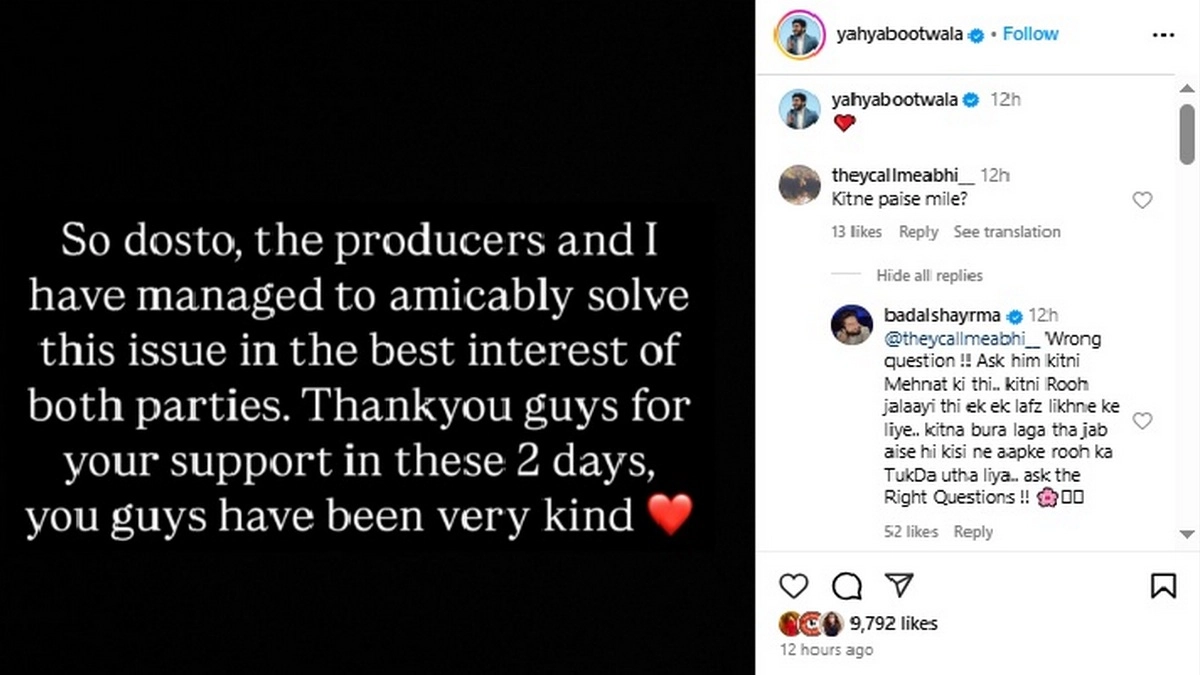Viewport: 1200px width, 675px height.
Task: View the 9,792 likes list
Action: point(893,623)
